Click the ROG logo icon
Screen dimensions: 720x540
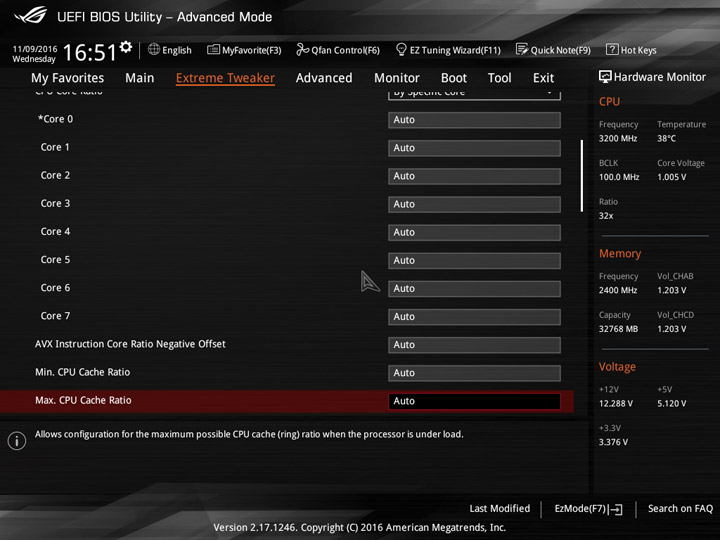click(31, 15)
